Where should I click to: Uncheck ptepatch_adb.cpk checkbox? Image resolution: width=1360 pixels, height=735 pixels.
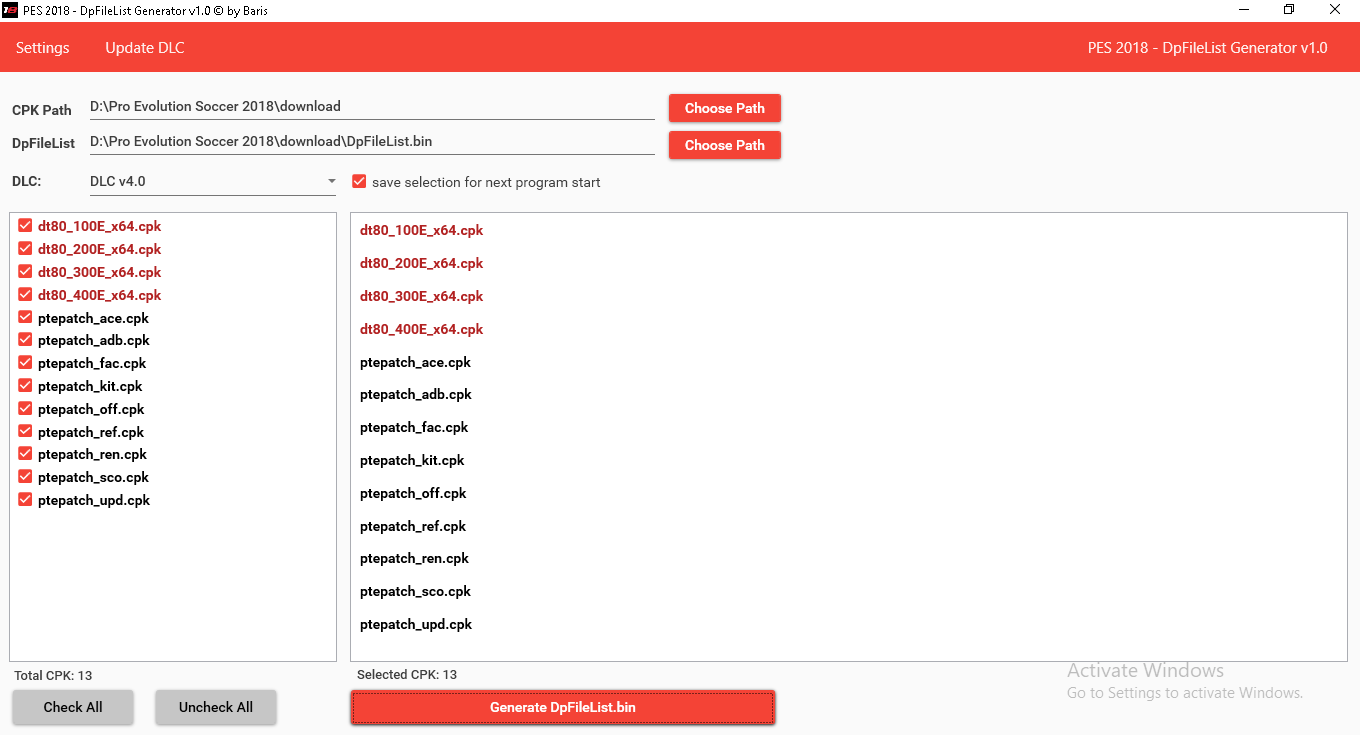25,340
